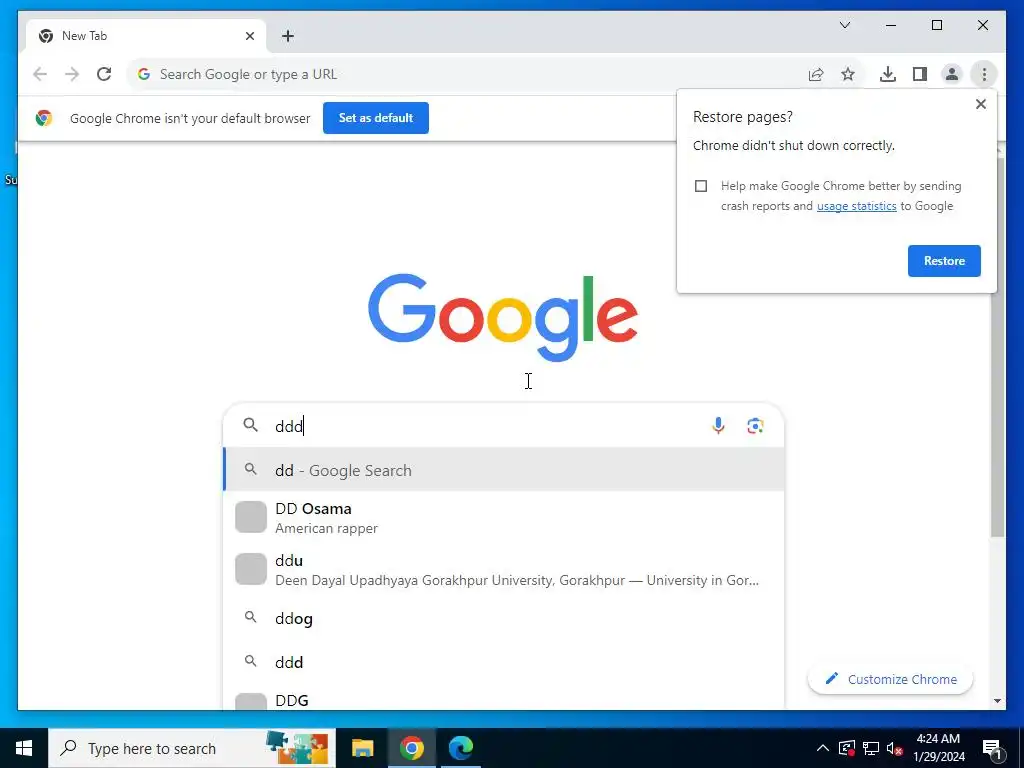Open the usage statistics link

pyautogui.click(x=856, y=206)
